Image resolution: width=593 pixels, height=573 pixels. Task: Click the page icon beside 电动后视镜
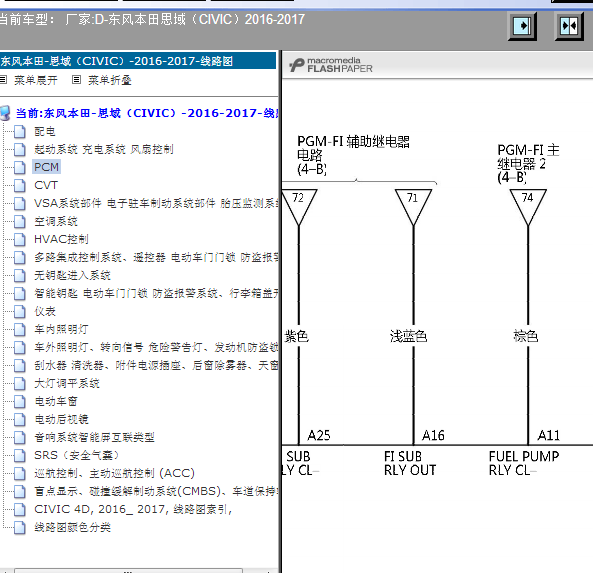point(20,419)
